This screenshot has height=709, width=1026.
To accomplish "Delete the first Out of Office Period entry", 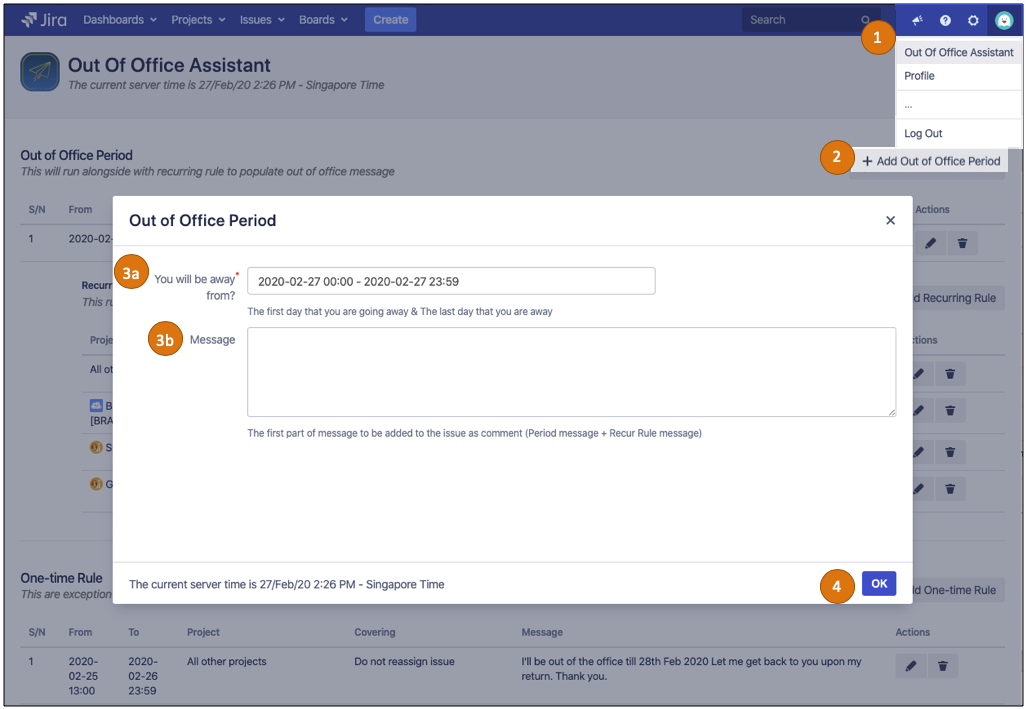I will (962, 243).
